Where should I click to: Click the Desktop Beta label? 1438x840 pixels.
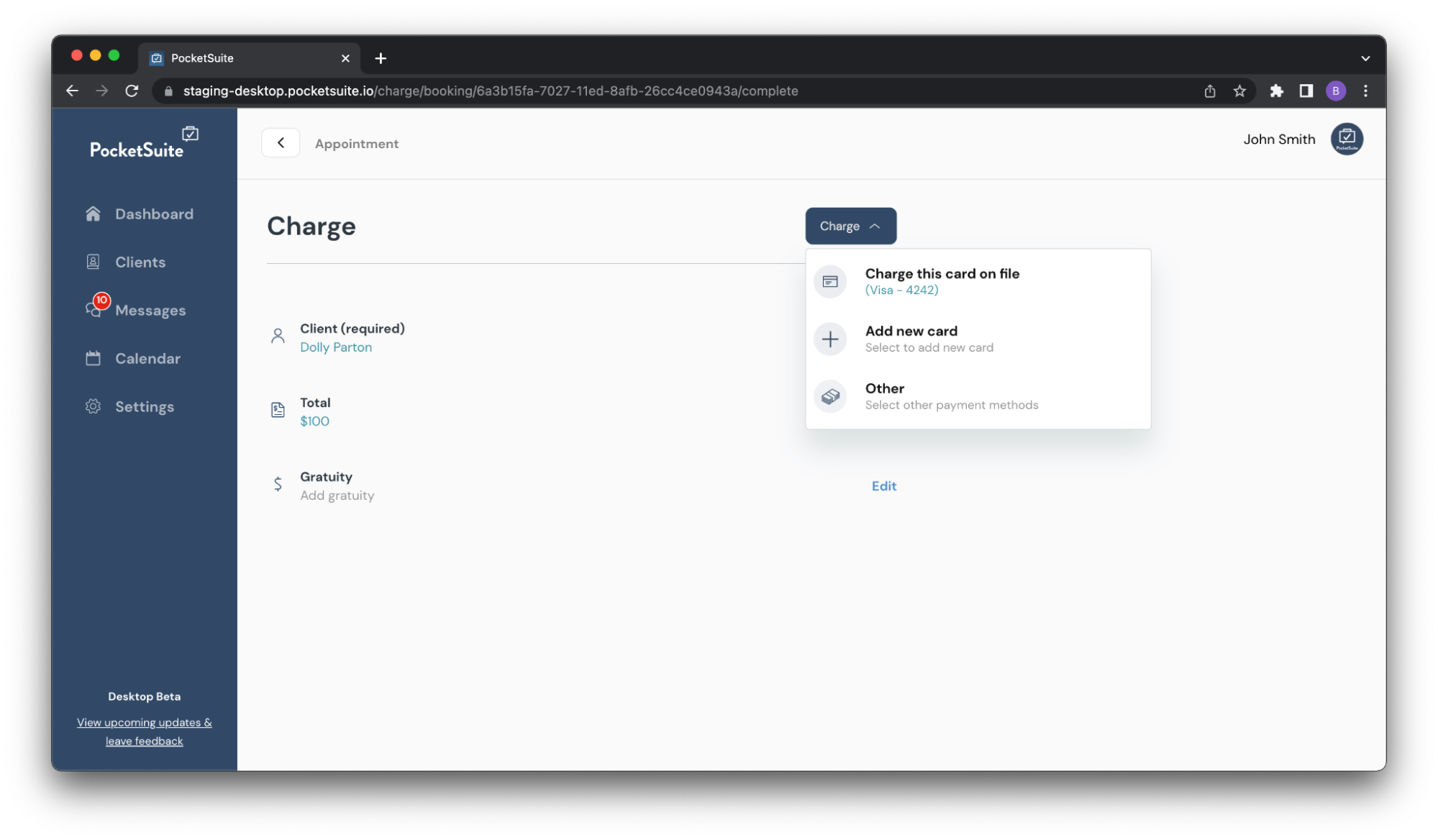[x=144, y=696]
